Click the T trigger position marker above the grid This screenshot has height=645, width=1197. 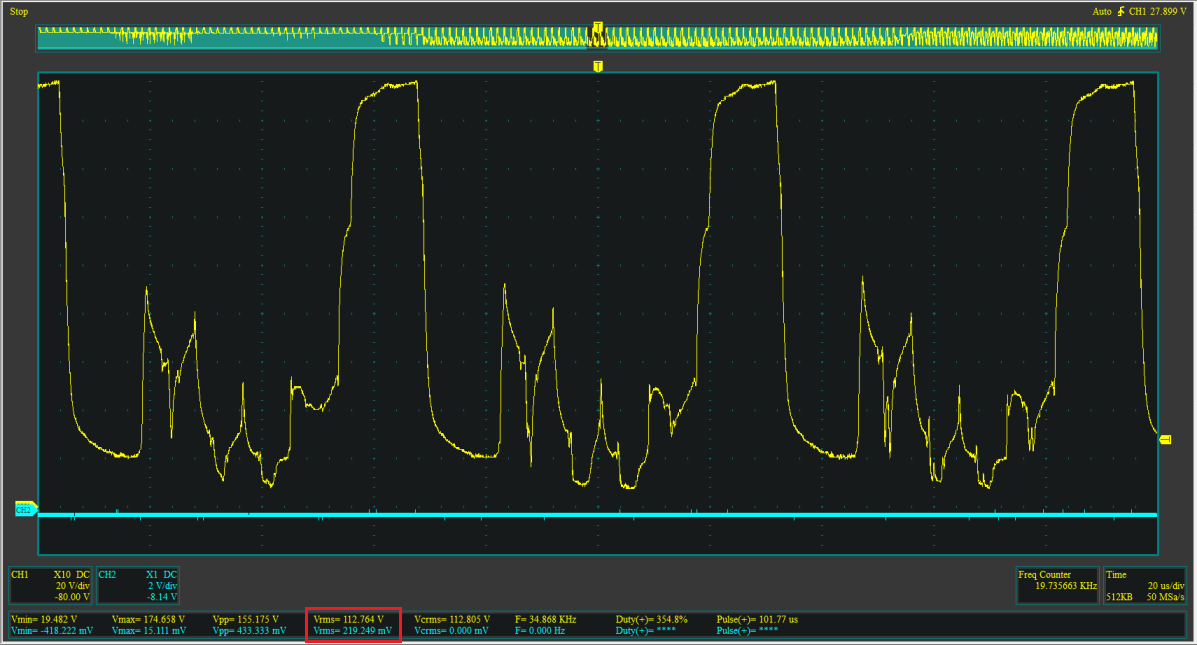(598, 66)
